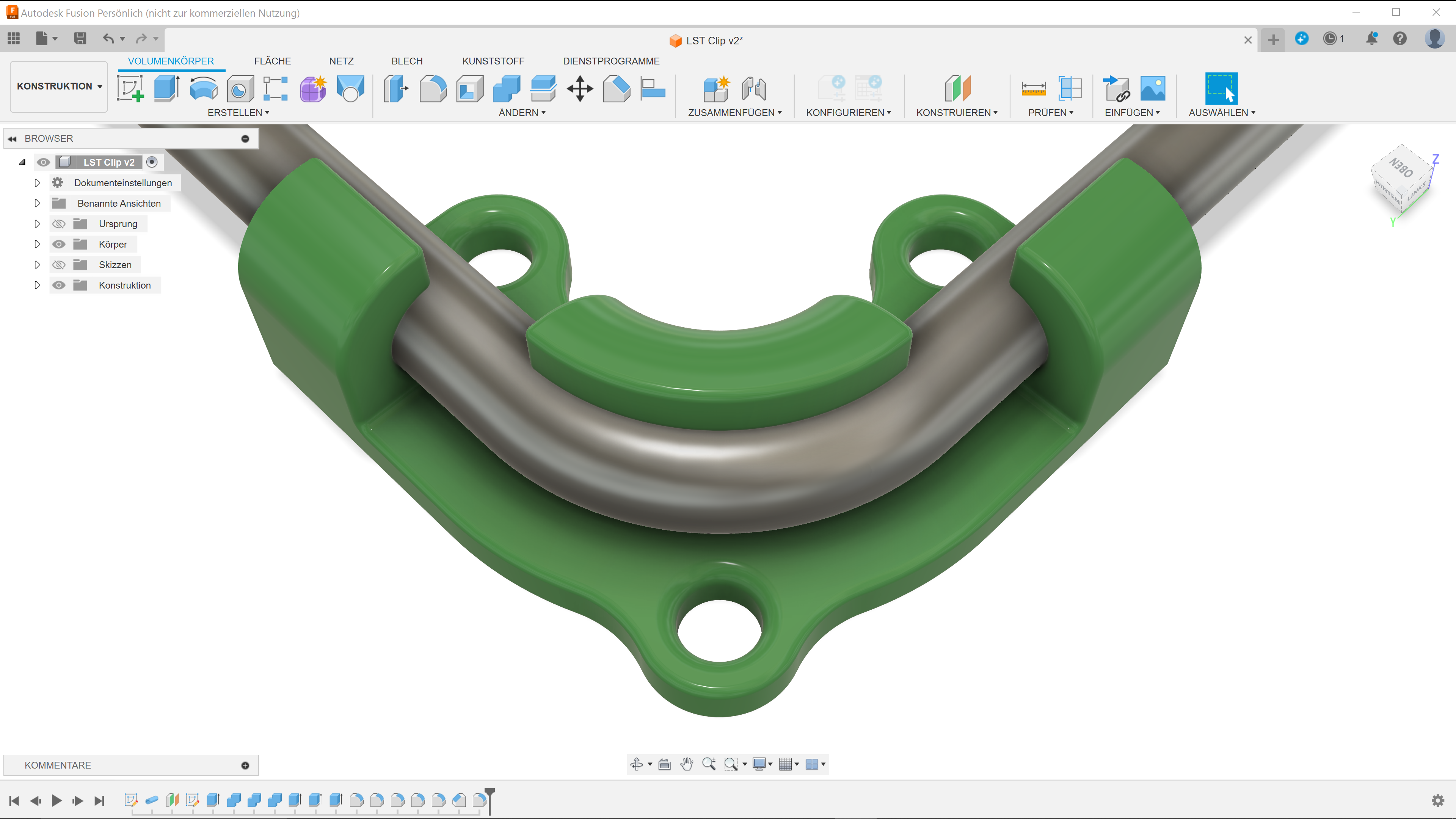
Task: Hide the Körper folder in the browser
Action: click(x=59, y=244)
